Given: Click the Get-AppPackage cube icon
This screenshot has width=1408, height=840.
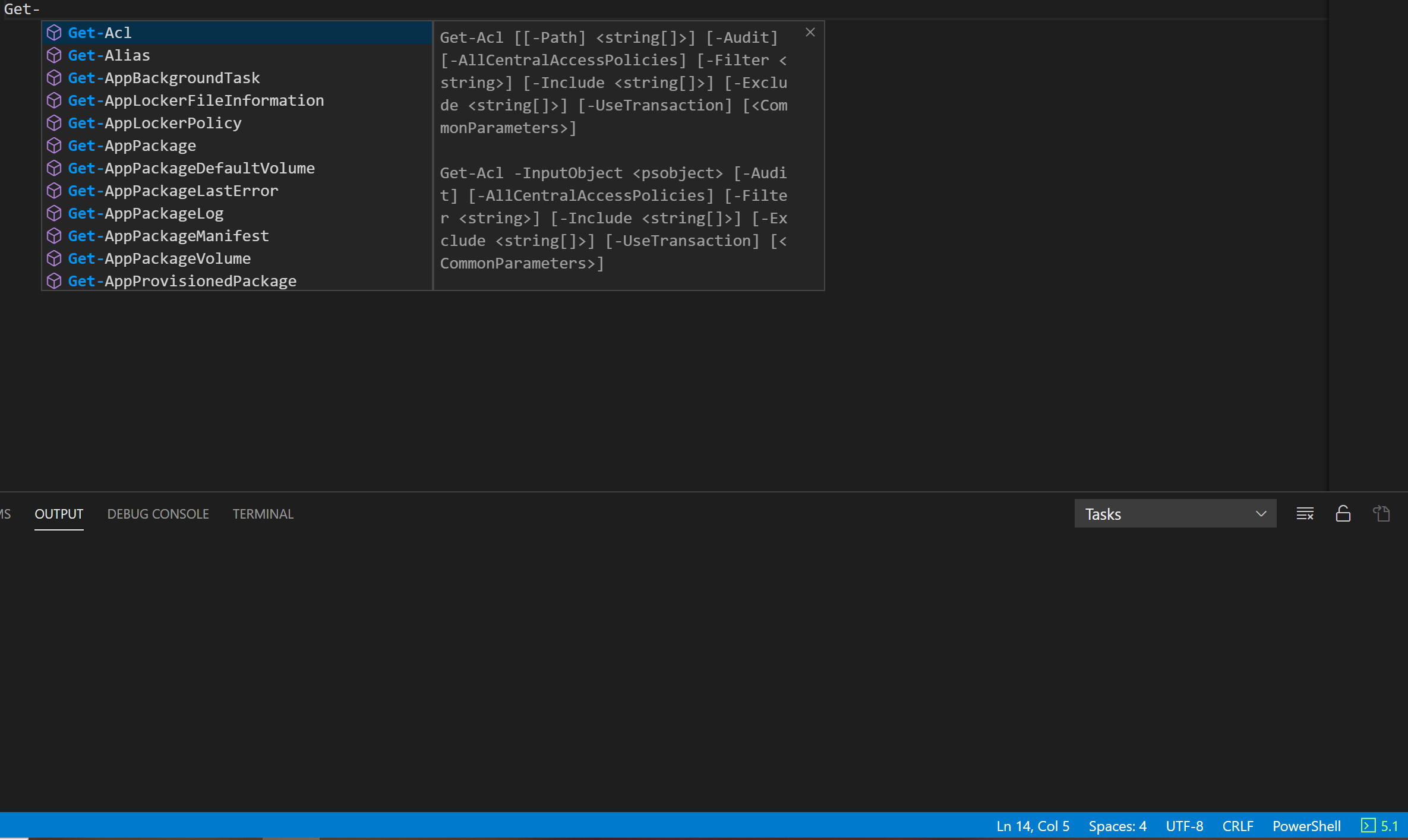Looking at the screenshot, I should tap(54, 146).
